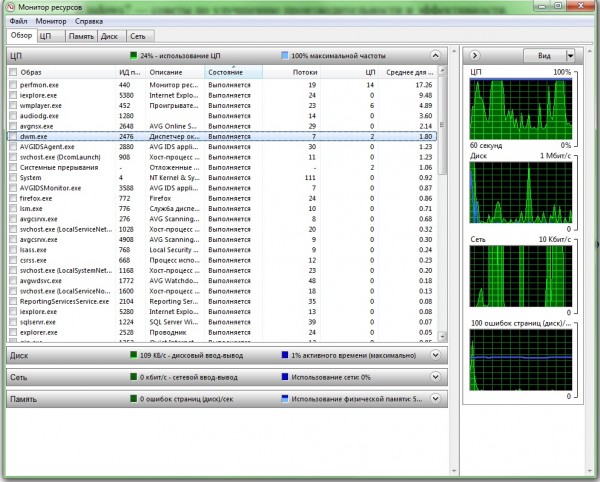Switch to the Память tab
This screenshot has height=482, width=600.
pos(81,36)
